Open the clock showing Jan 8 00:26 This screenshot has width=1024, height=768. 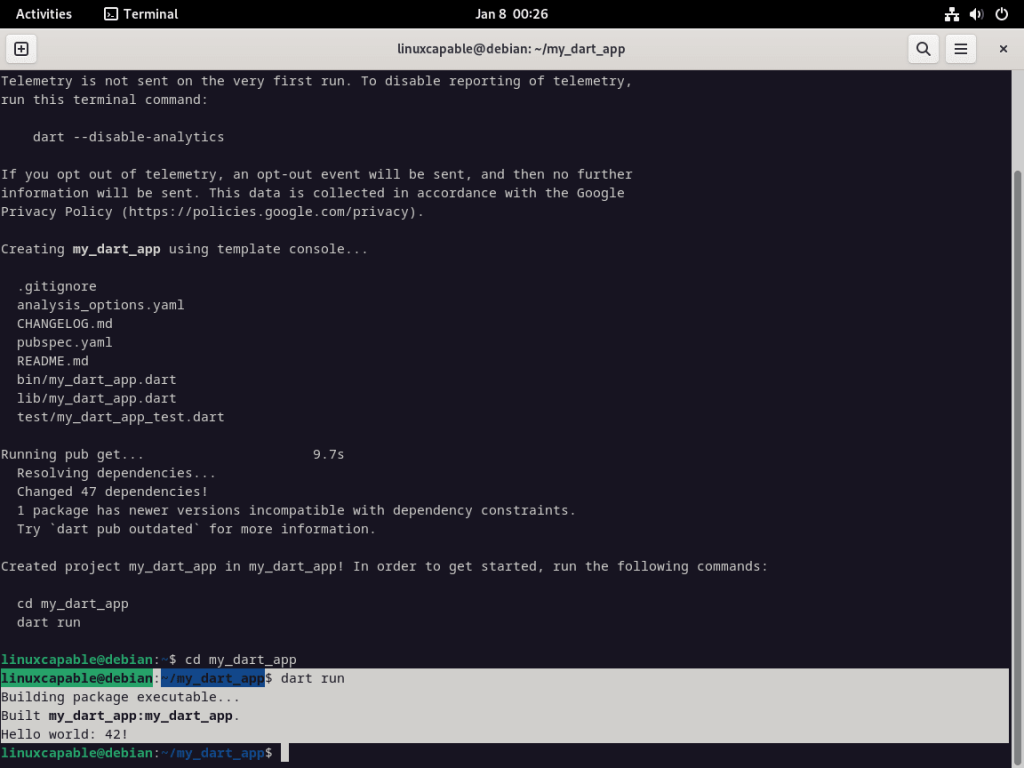coord(511,14)
